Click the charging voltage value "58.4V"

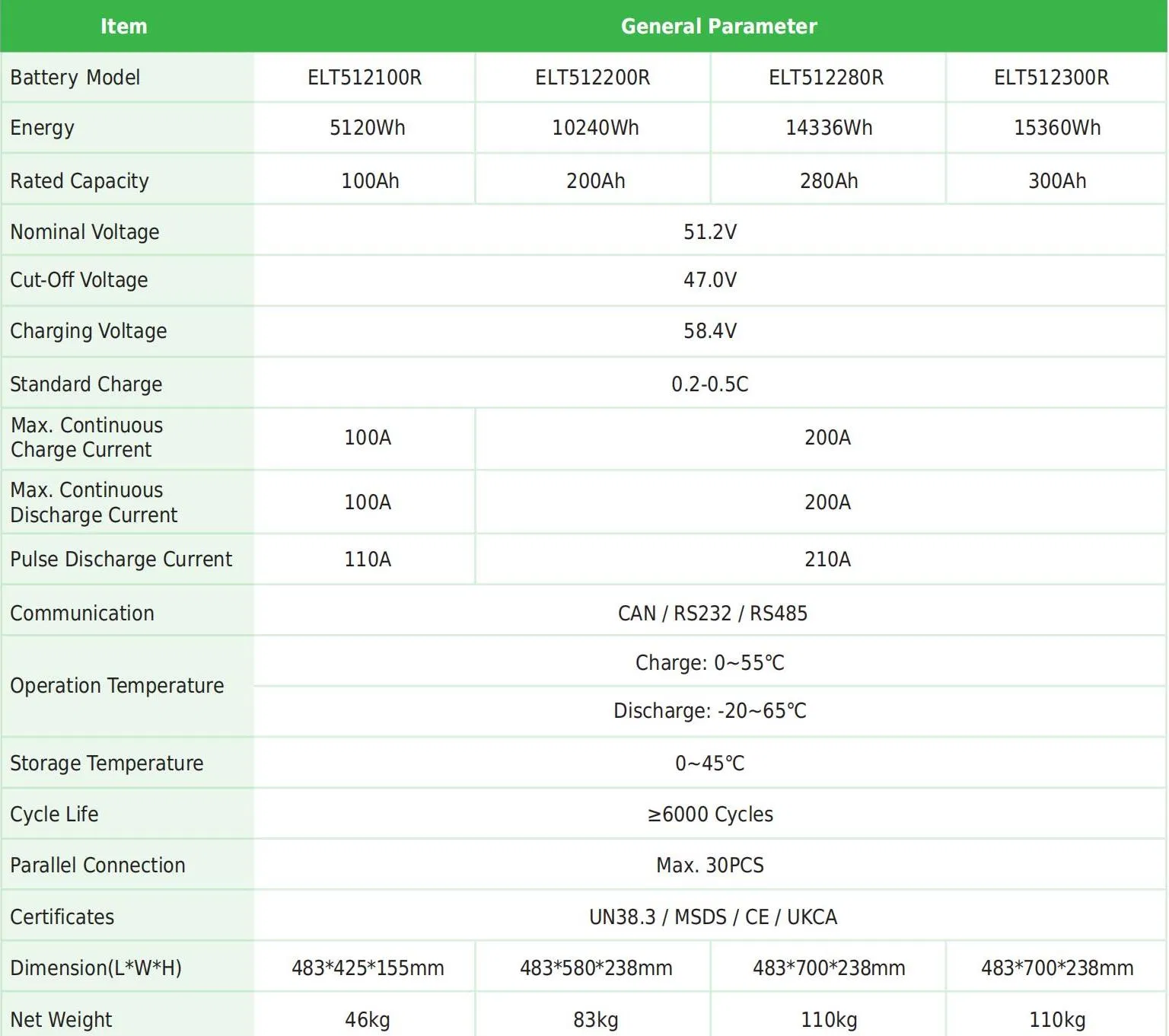click(710, 331)
